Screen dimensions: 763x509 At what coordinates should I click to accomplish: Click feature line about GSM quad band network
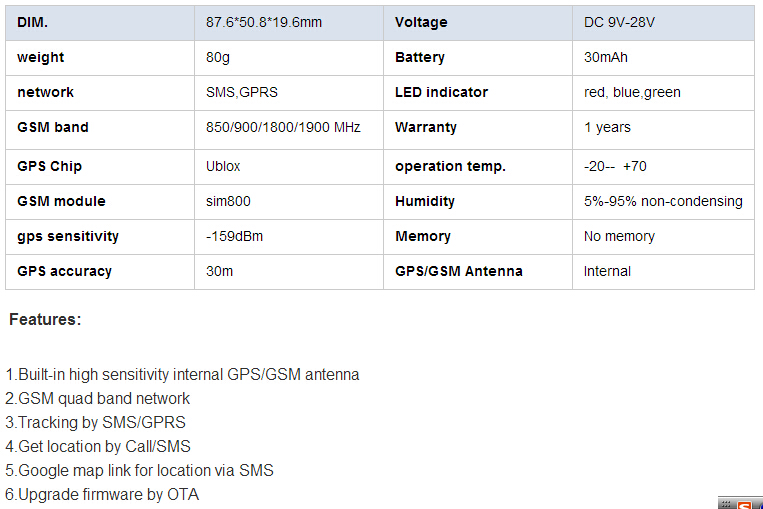point(97,399)
